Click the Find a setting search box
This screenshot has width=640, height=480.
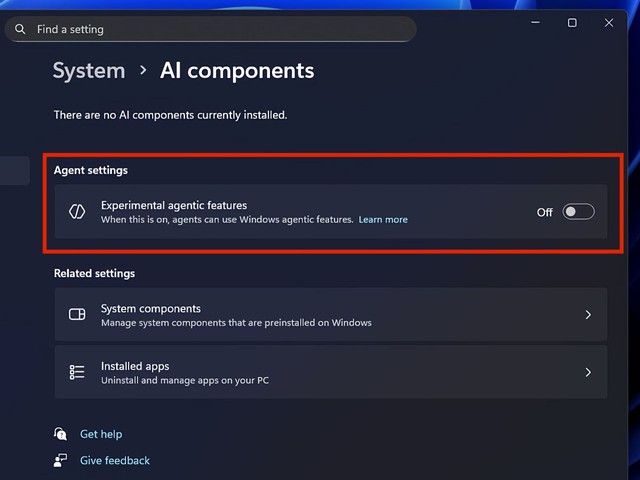pyautogui.click(x=211, y=29)
